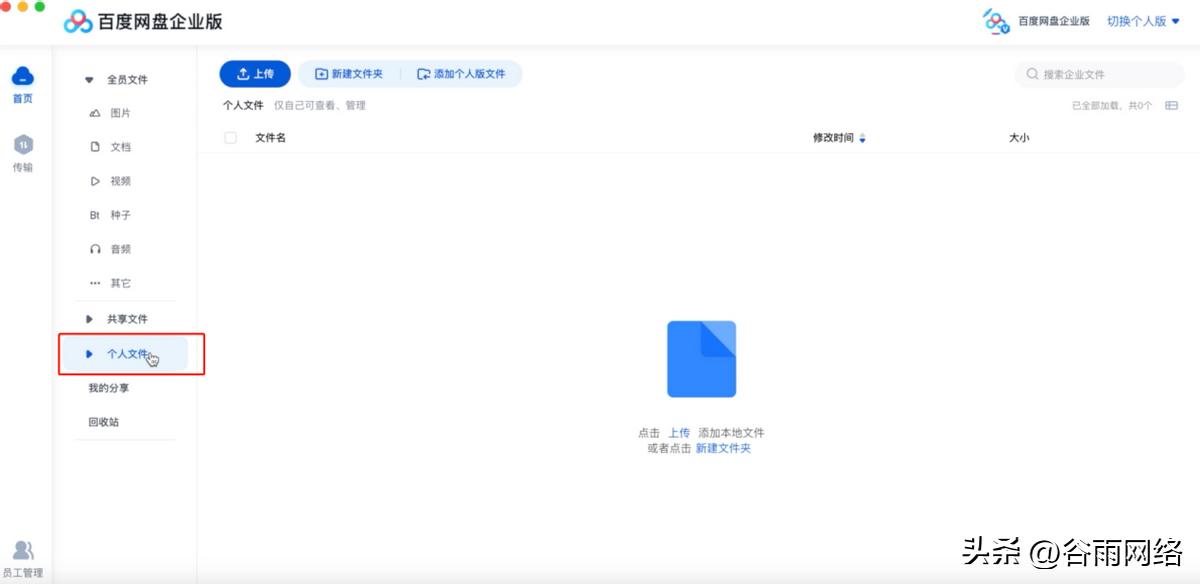Select the 视频 (Videos) category icon

93,181
